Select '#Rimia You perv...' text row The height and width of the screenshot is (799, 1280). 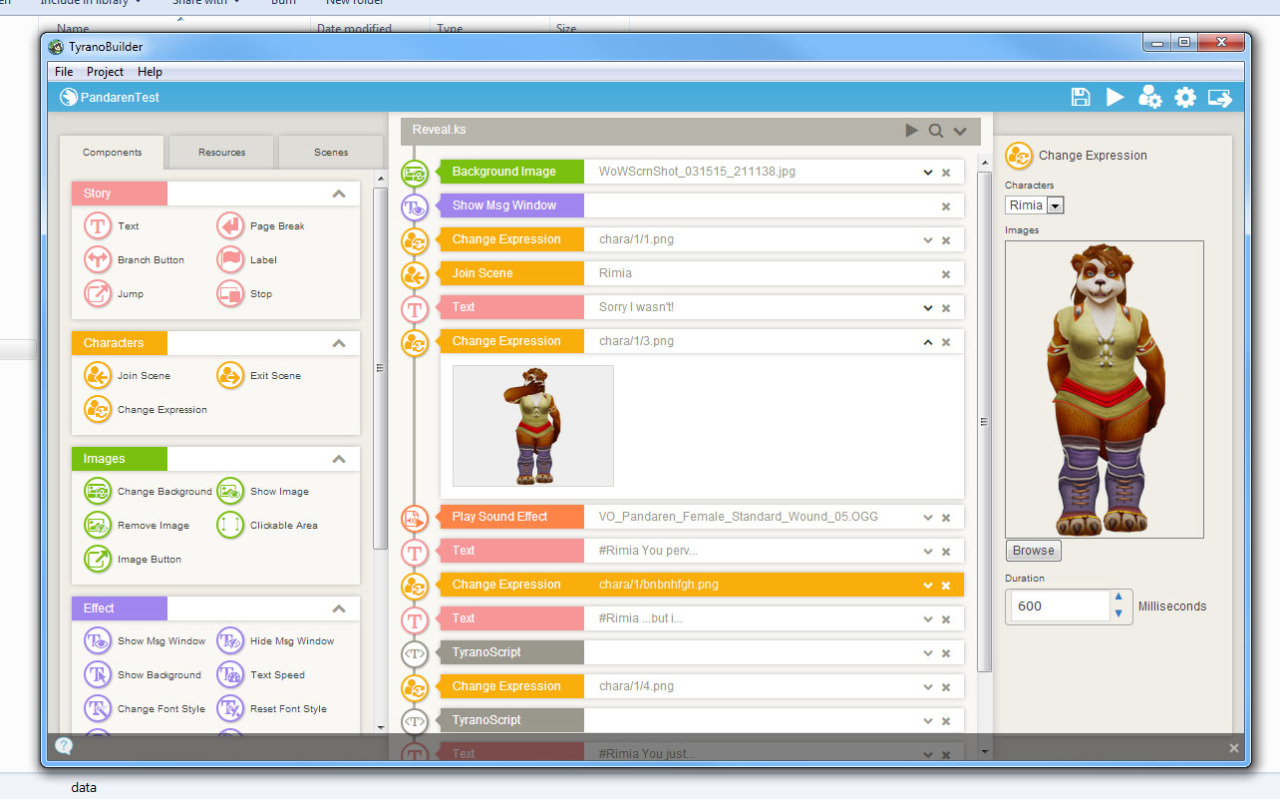pos(701,551)
